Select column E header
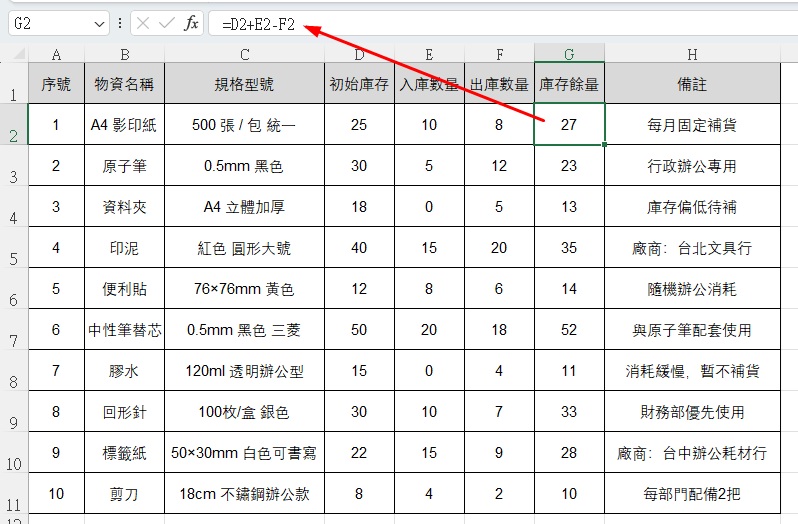 pyautogui.click(x=429, y=54)
